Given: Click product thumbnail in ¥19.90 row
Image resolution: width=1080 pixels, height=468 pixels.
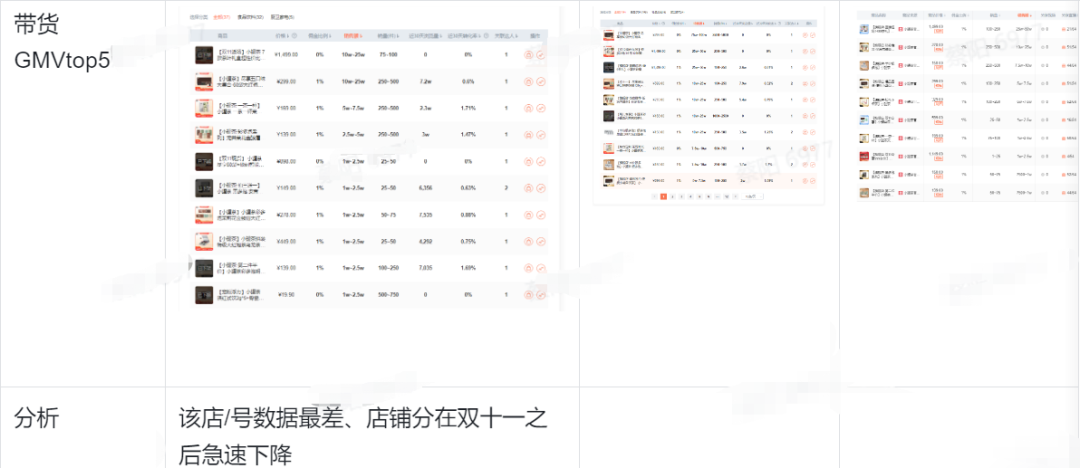Looking at the screenshot, I should click(204, 296).
